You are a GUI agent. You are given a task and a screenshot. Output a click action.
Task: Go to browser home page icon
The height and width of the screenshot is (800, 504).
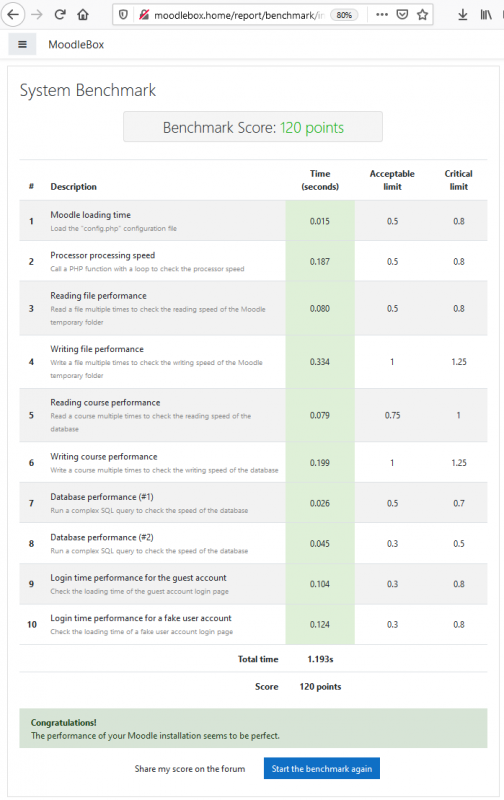click(83, 15)
